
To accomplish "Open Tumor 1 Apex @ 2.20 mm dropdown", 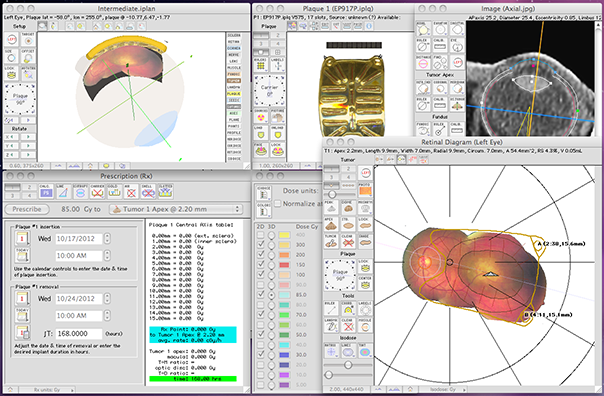I will click(176, 209).
